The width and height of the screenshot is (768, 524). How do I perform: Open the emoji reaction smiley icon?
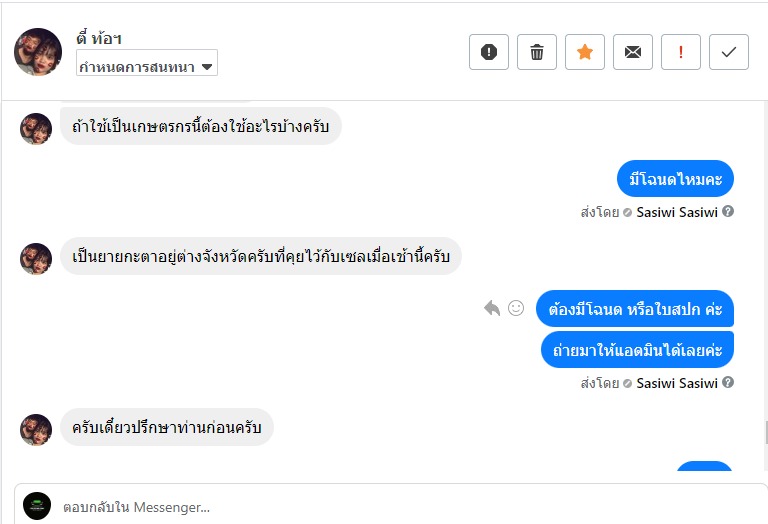coord(516,308)
